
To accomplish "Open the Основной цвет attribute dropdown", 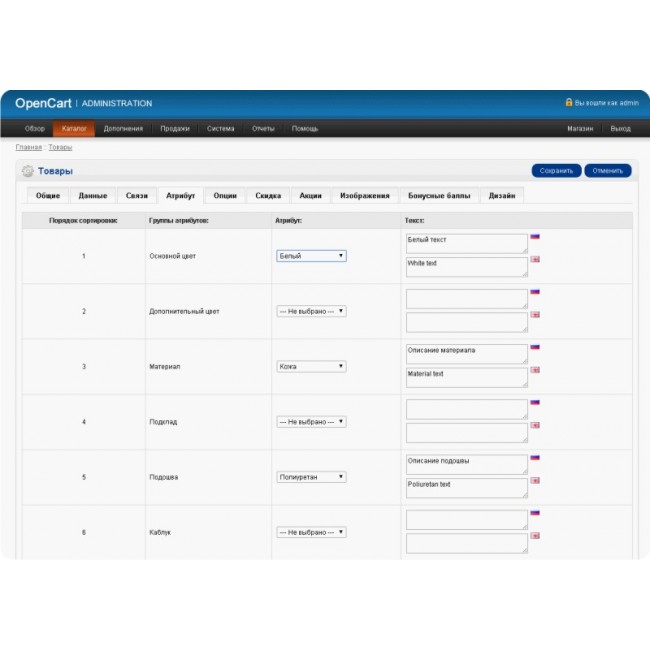I will 311,256.
